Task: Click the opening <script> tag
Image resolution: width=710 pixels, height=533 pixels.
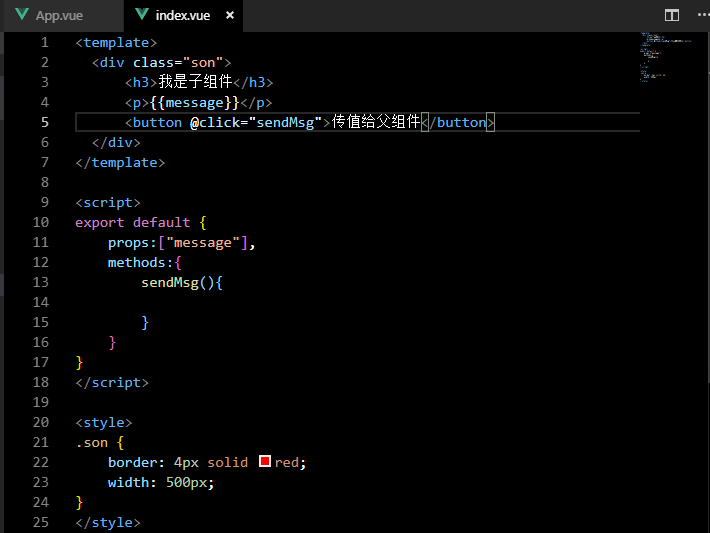Action: click(x=108, y=202)
